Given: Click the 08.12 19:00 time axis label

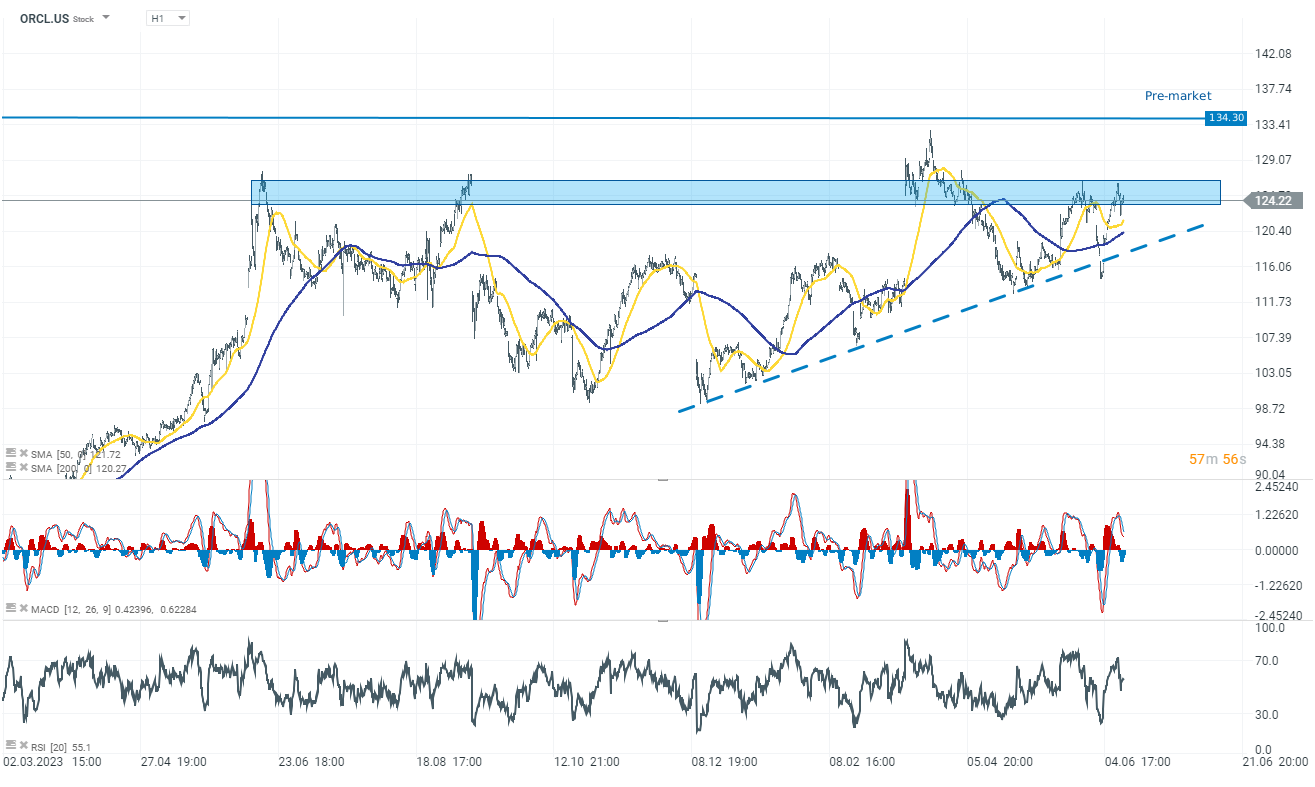Looking at the screenshot, I should [x=723, y=762].
